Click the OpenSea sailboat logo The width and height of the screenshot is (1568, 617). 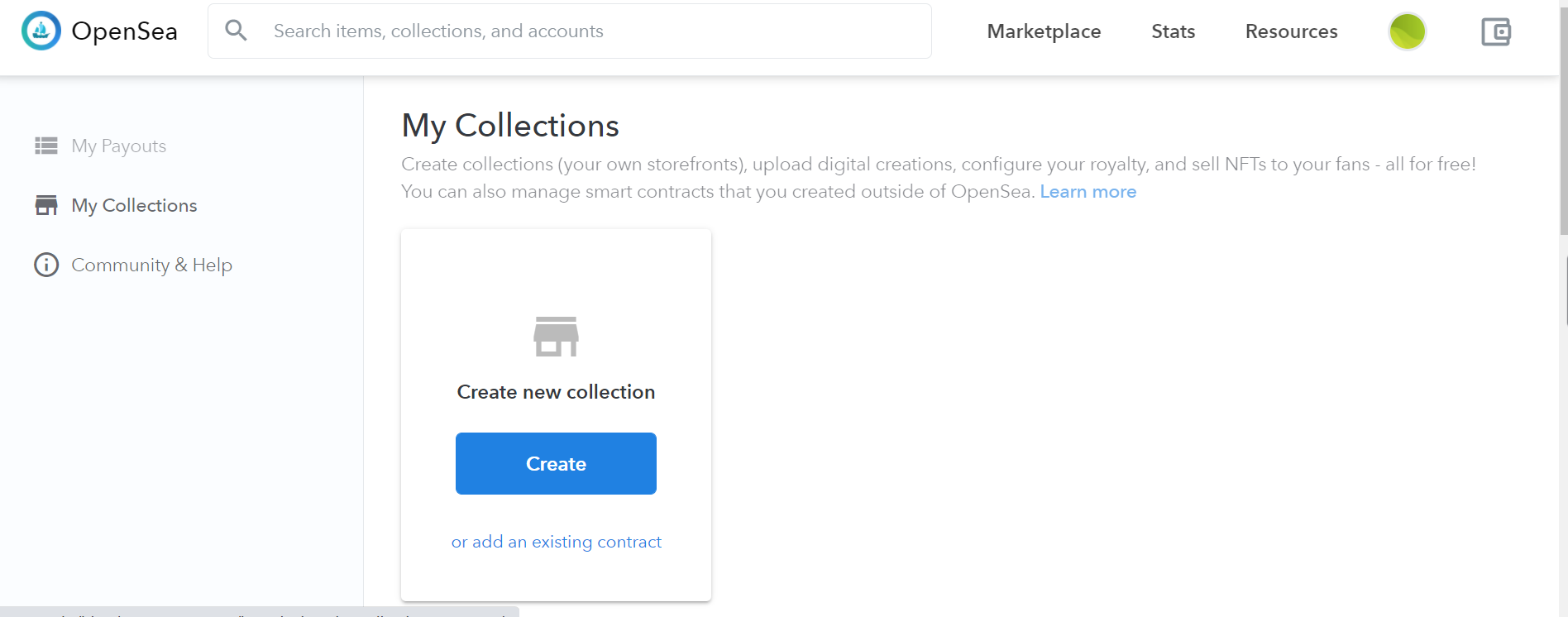click(x=41, y=31)
